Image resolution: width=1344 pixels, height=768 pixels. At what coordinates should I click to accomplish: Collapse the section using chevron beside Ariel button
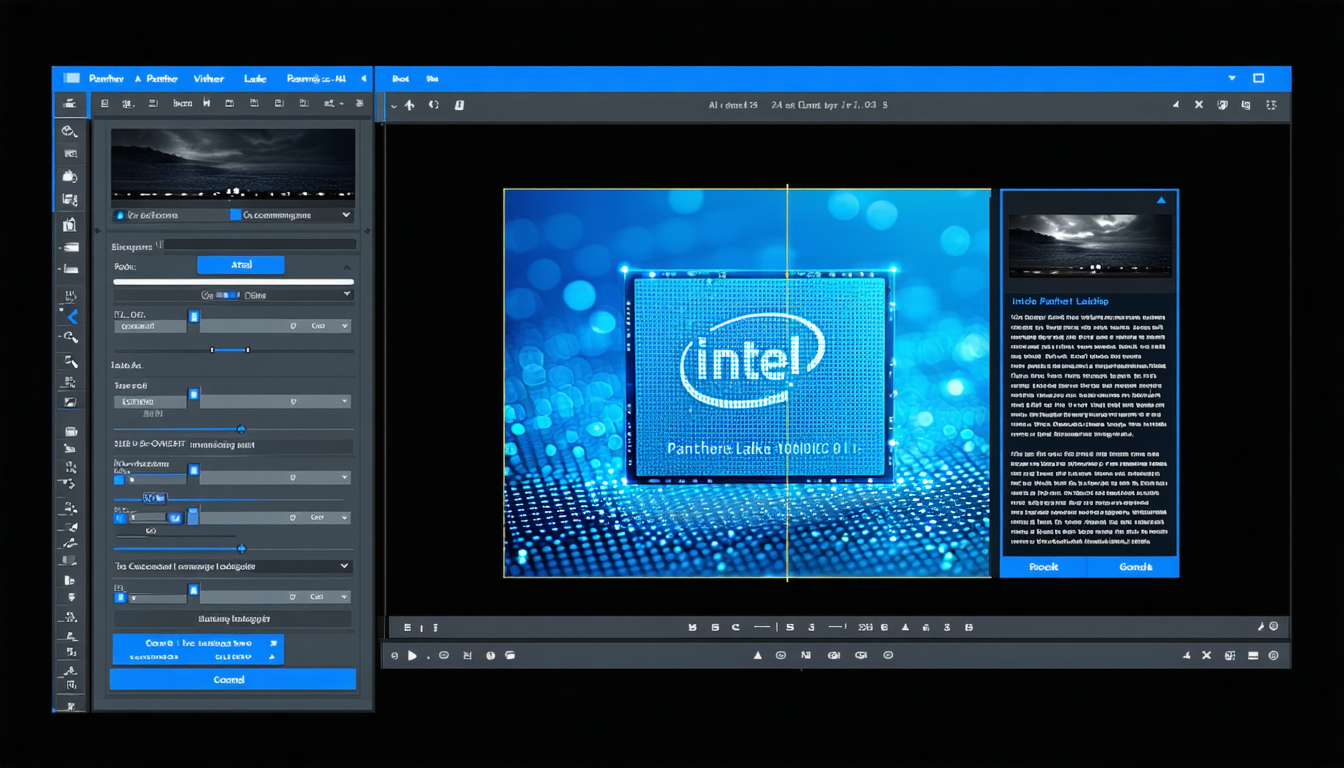tap(347, 267)
